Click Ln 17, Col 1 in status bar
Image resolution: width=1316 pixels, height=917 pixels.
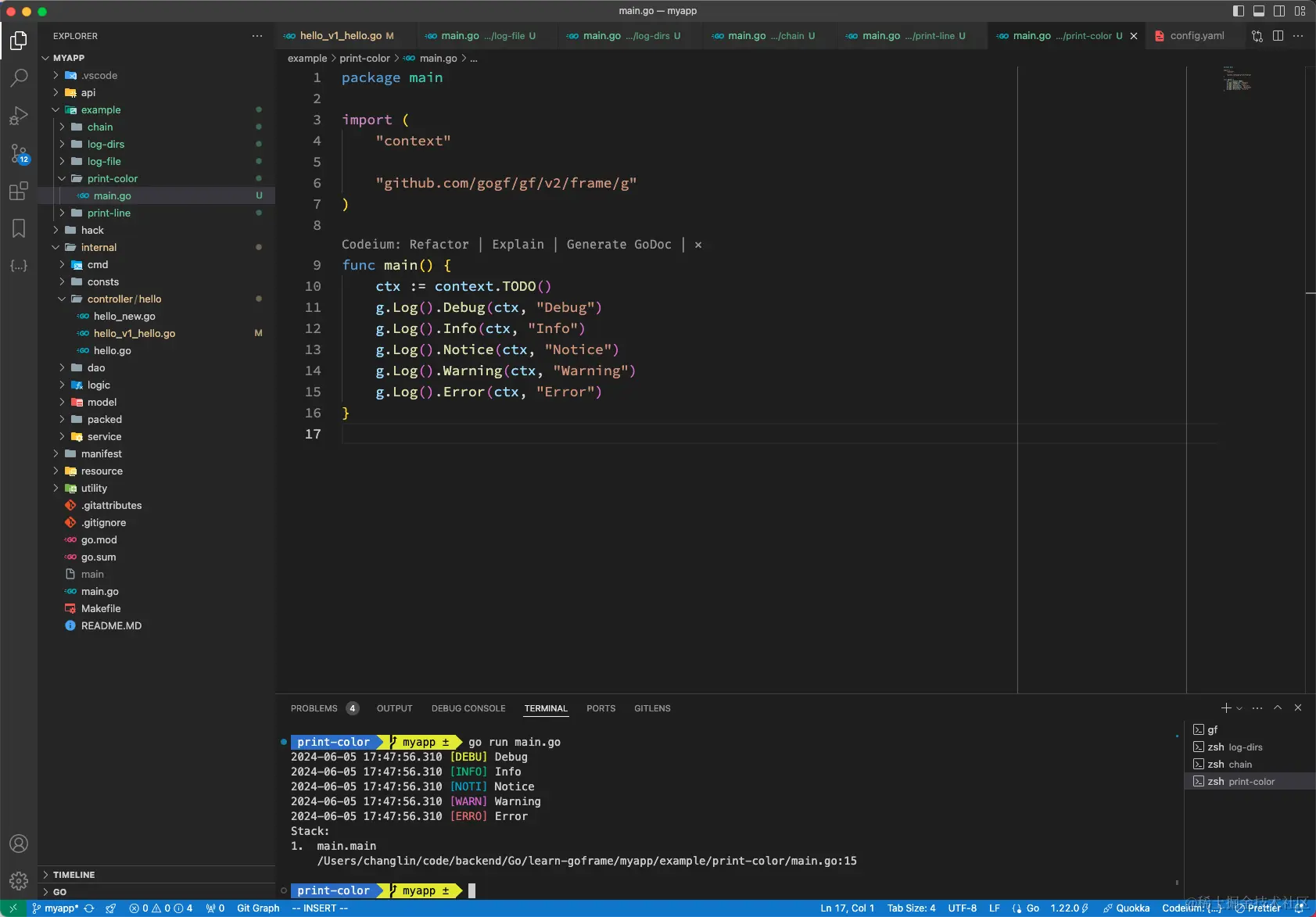[x=847, y=908]
